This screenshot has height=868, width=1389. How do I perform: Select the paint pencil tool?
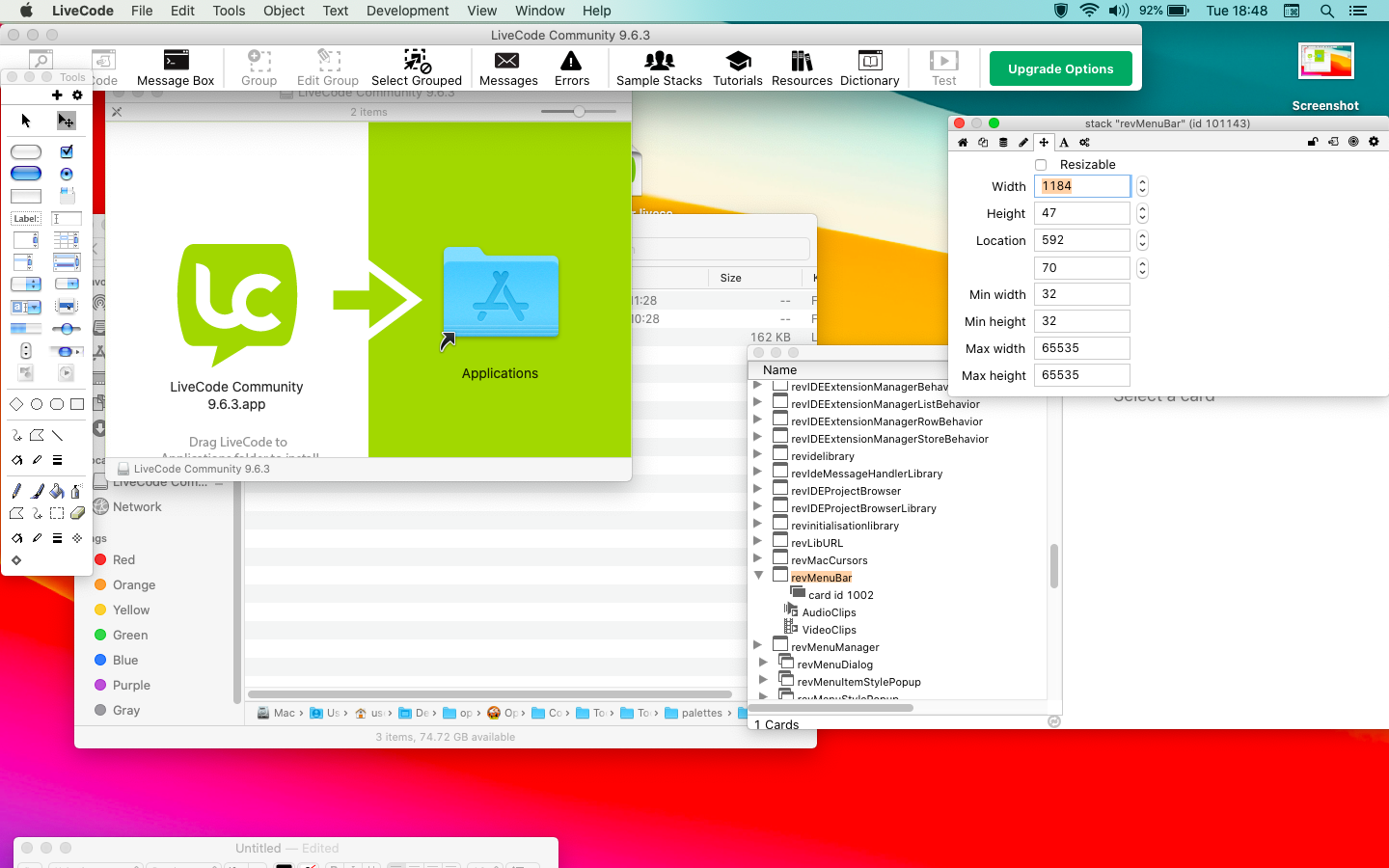pyautogui.click(x=16, y=491)
